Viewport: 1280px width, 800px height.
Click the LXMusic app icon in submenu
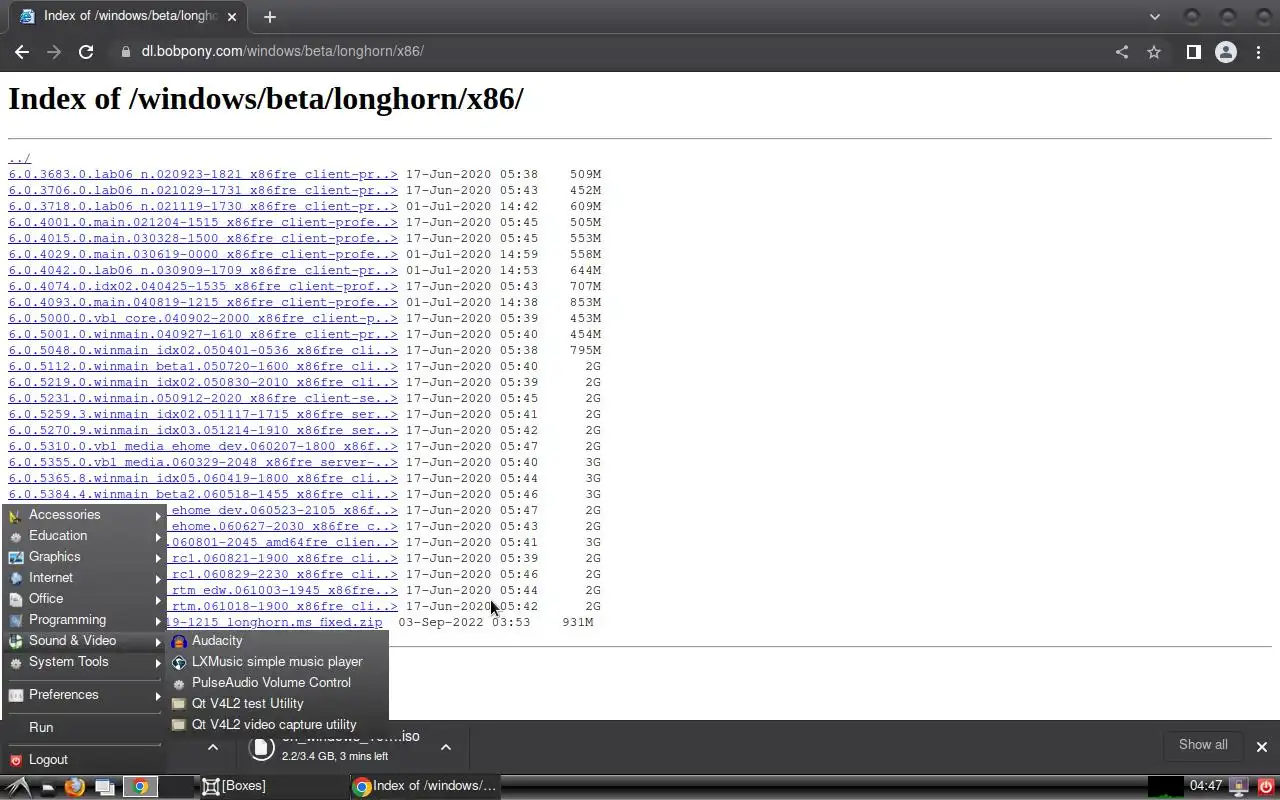click(x=179, y=662)
